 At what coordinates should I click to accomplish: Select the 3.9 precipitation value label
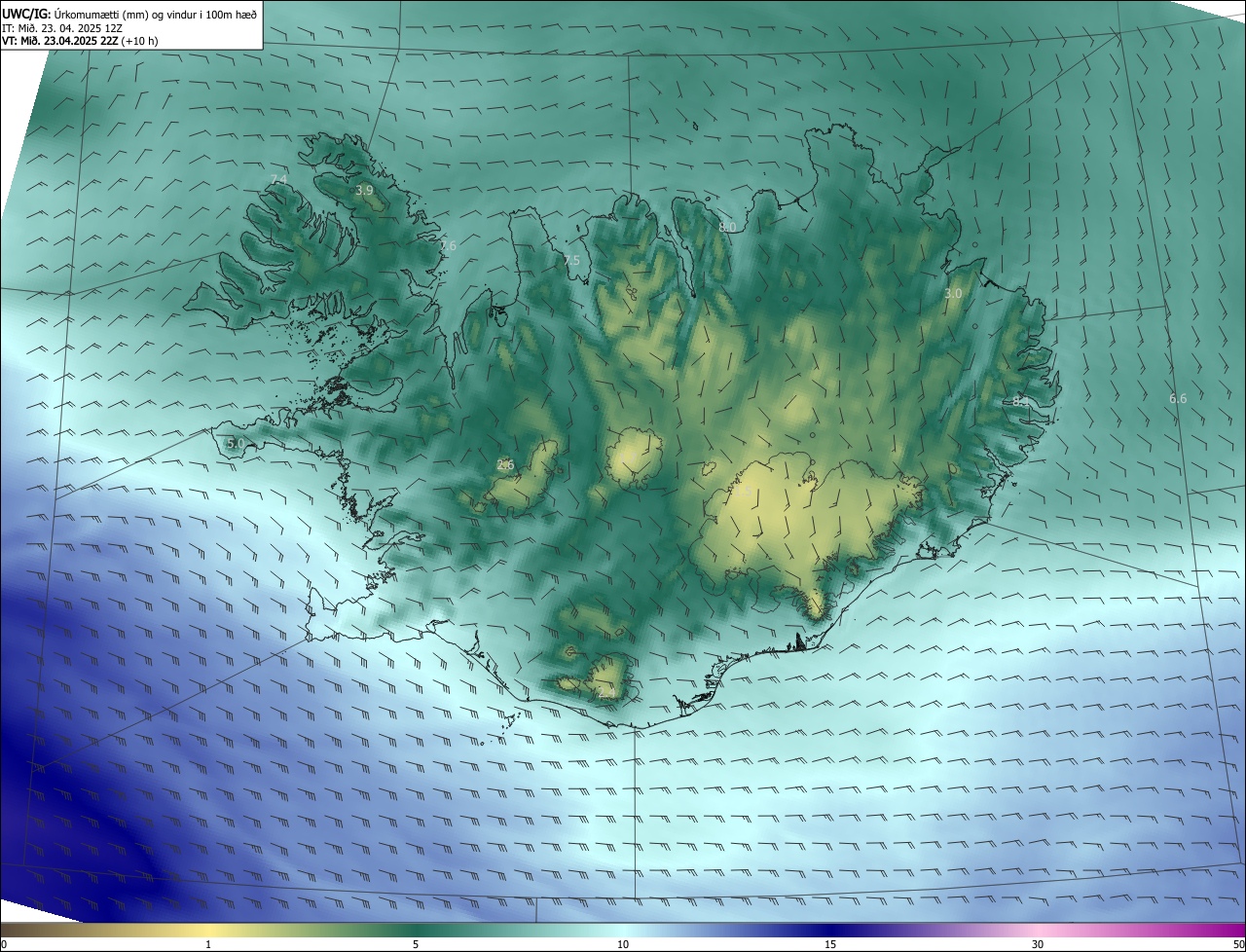click(x=364, y=191)
